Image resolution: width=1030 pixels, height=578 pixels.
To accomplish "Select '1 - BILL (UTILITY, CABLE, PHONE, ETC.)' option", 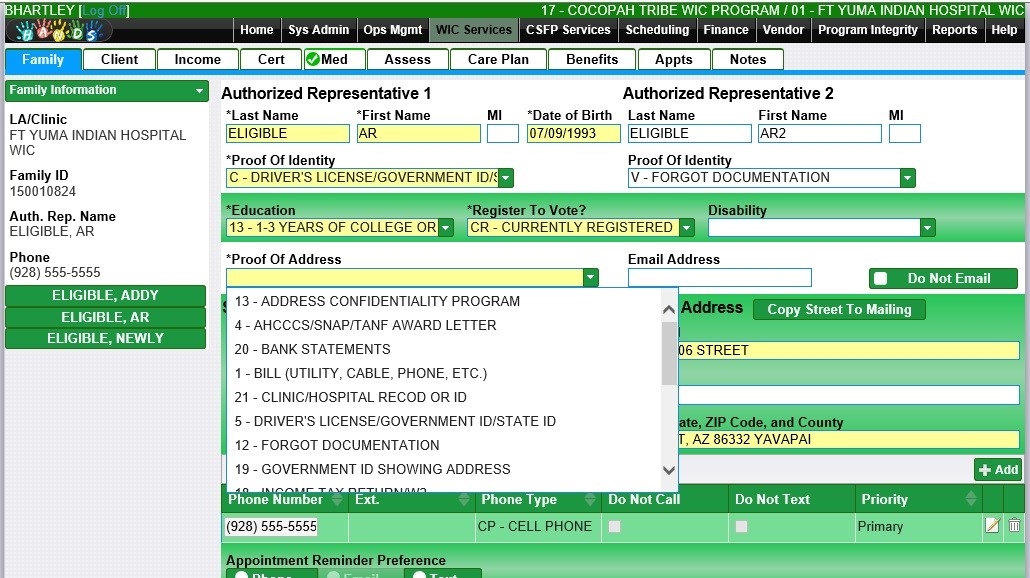I will click(x=360, y=373).
